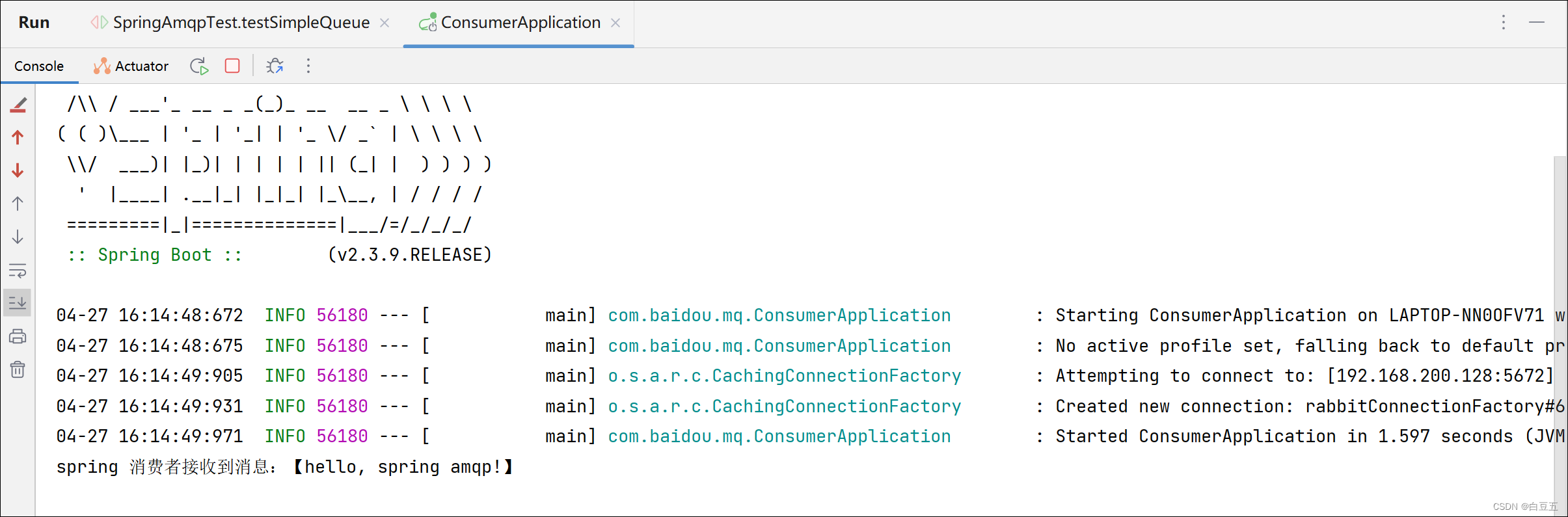
Task: Go down the stack trace with gray down arrow
Action: pyautogui.click(x=18, y=237)
